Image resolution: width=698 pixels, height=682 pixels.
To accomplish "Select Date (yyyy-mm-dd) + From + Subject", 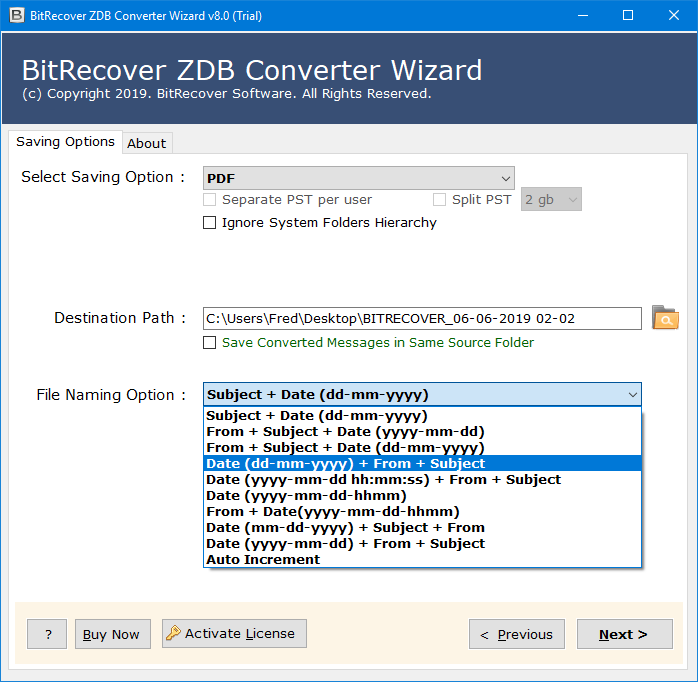I will click(x=422, y=544).
